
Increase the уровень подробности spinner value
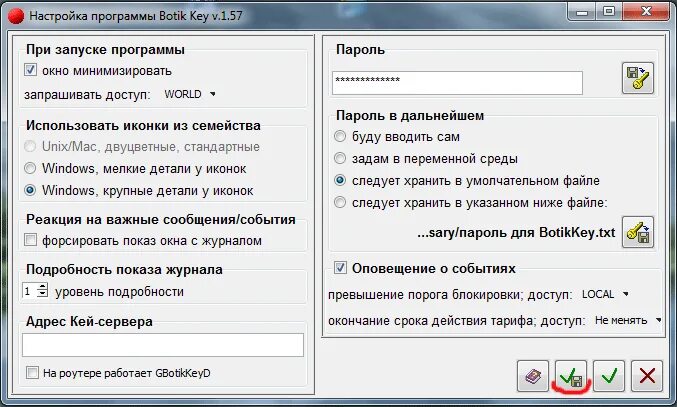42,287
